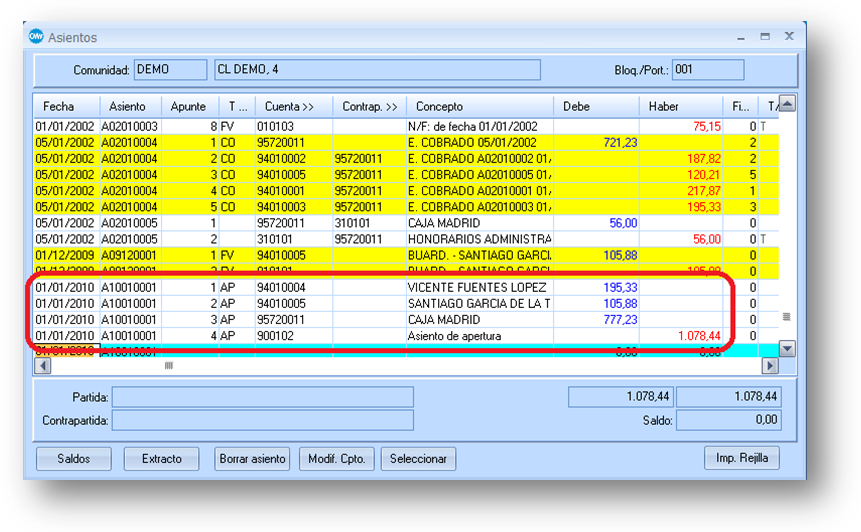Click the vertical scrollbar up arrow
861x532 pixels.
(787, 104)
